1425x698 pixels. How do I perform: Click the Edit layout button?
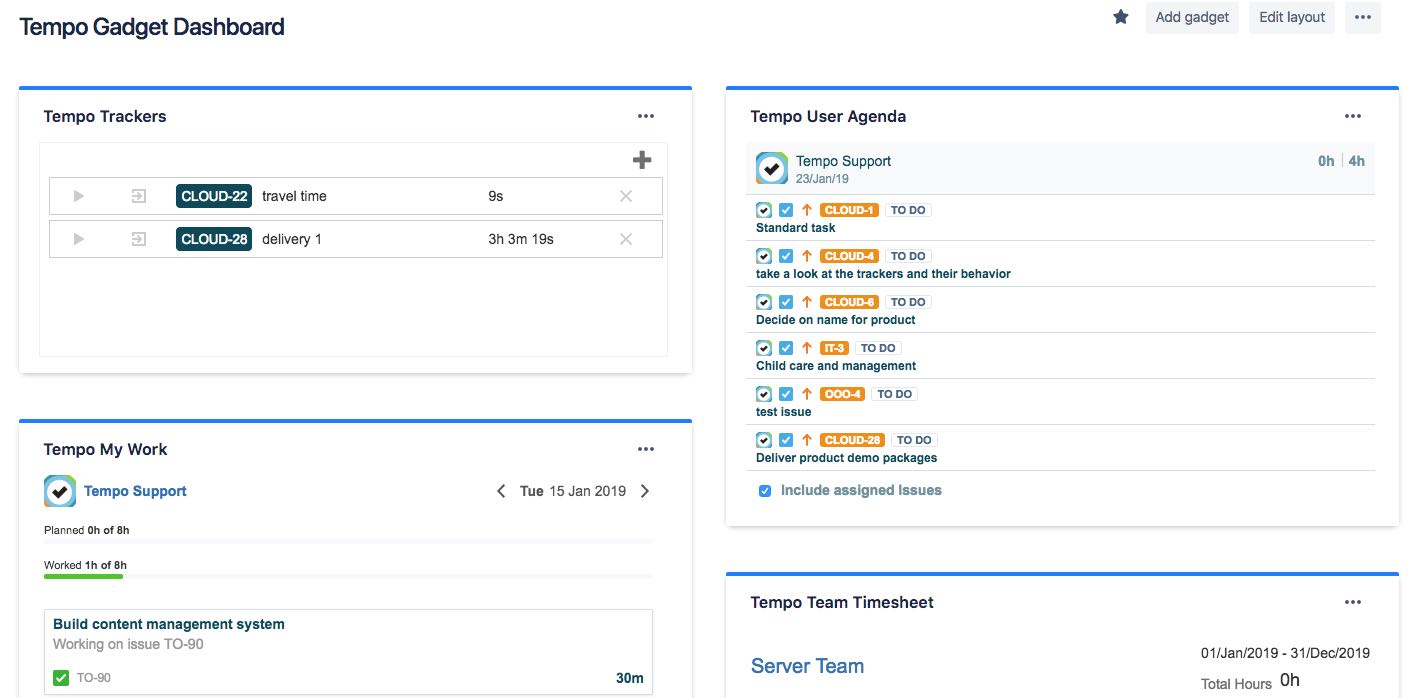pyautogui.click(x=1291, y=17)
